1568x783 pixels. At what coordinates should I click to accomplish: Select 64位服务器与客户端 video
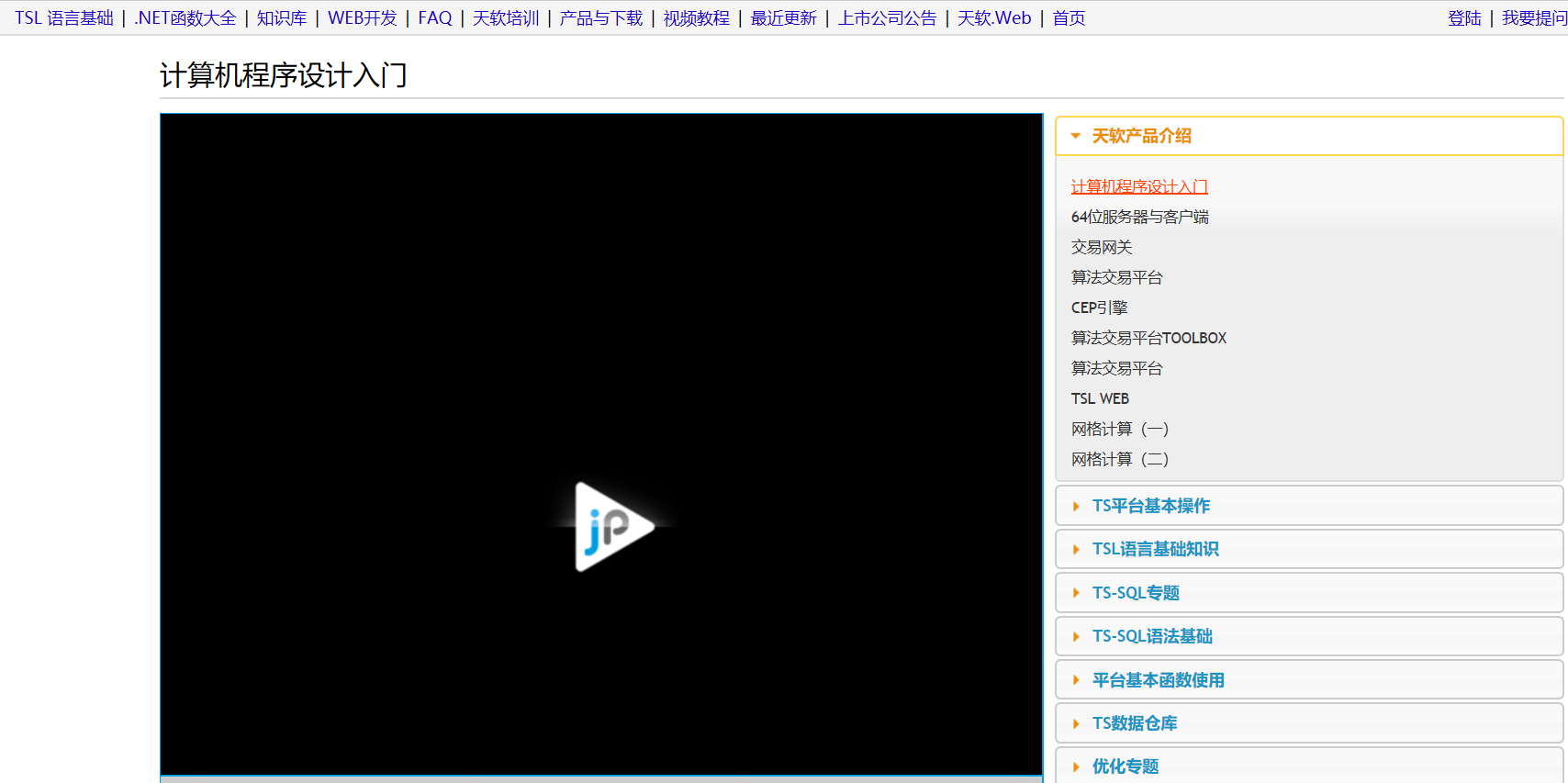(1139, 217)
